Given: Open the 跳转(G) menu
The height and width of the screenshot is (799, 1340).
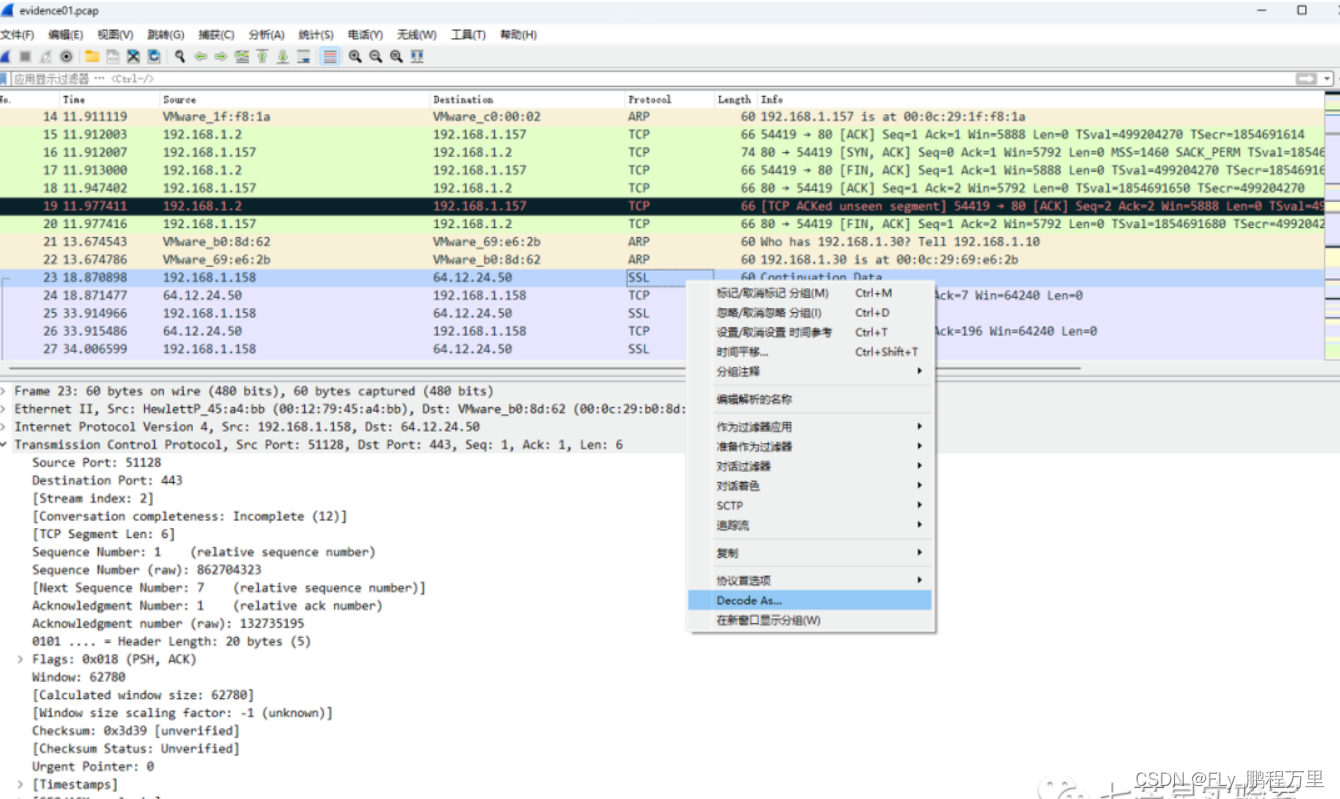Looking at the screenshot, I should click(x=166, y=35).
